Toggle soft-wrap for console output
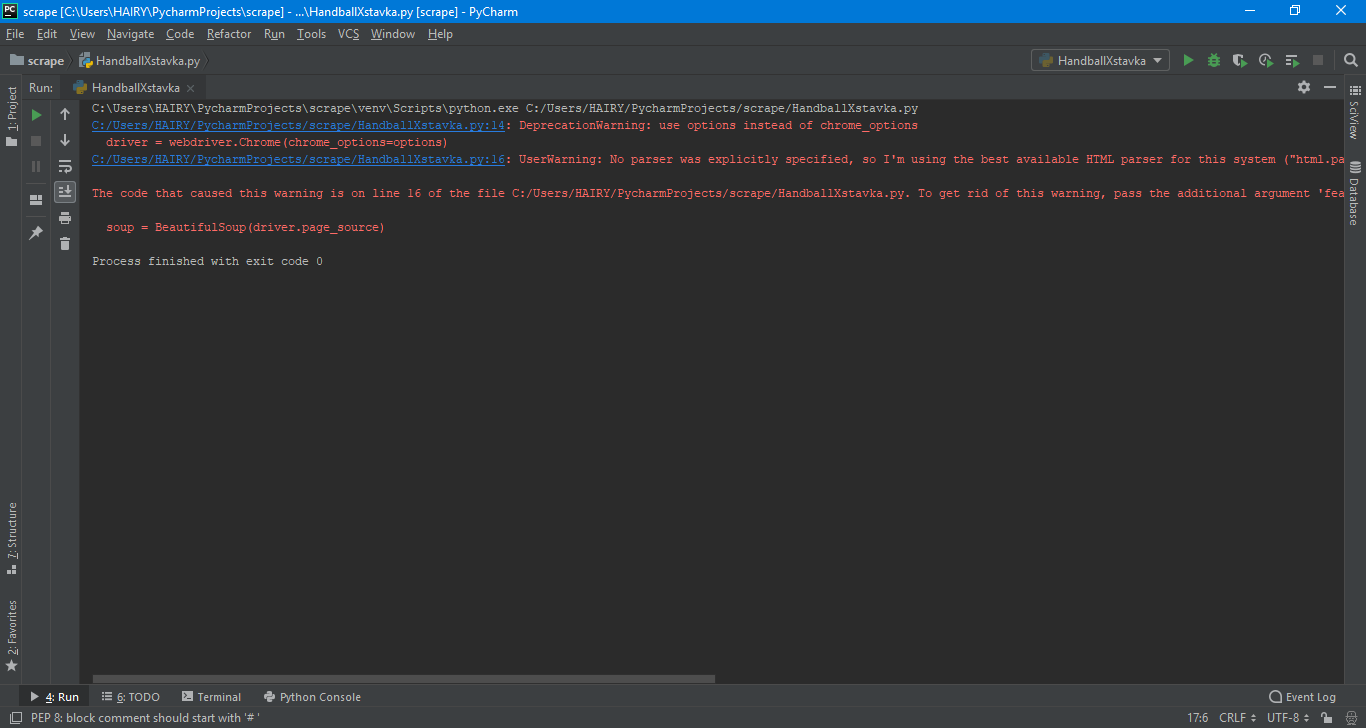The height and width of the screenshot is (728, 1366). (65, 166)
